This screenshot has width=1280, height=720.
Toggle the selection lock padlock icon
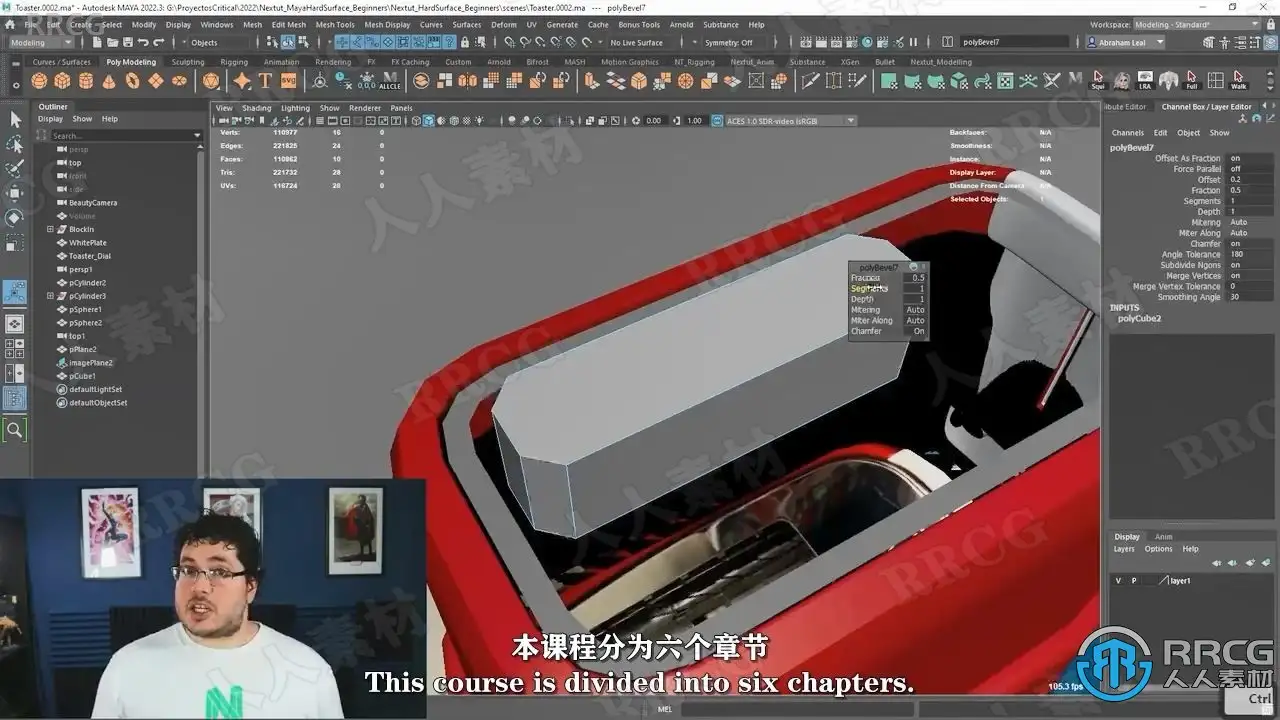pos(464,42)
